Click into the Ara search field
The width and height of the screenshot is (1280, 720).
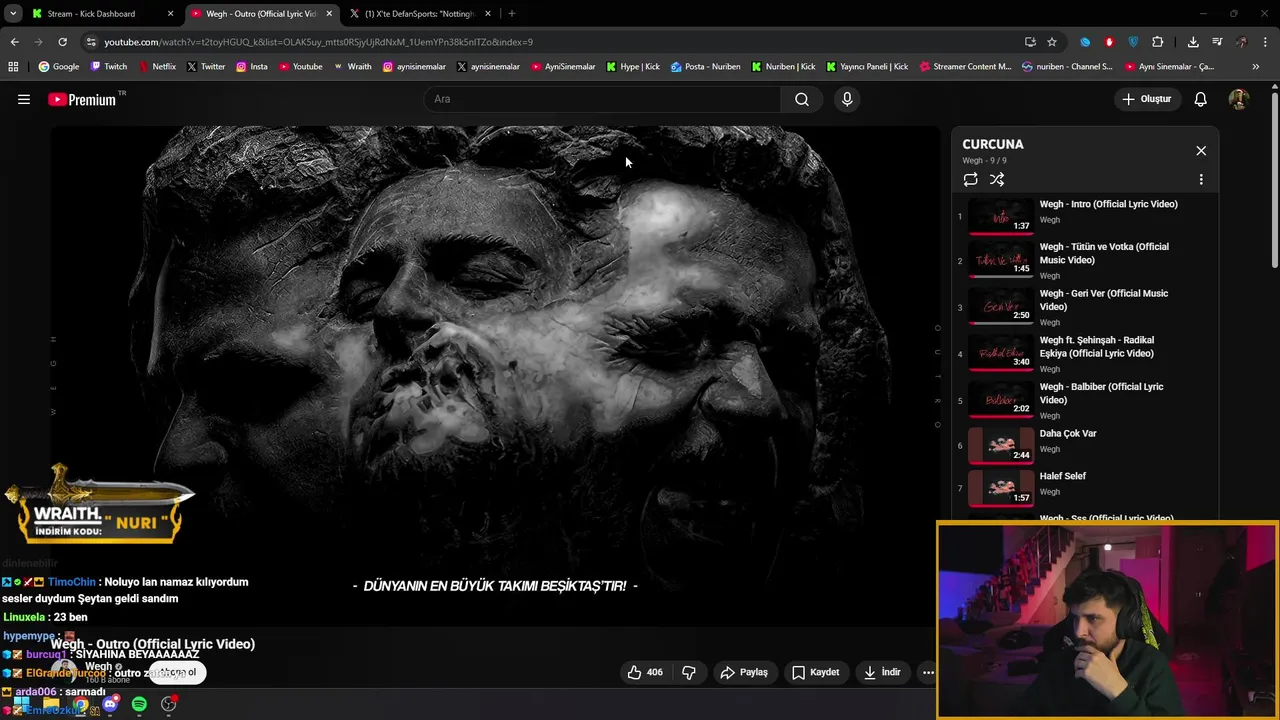(x=603, y=99)
